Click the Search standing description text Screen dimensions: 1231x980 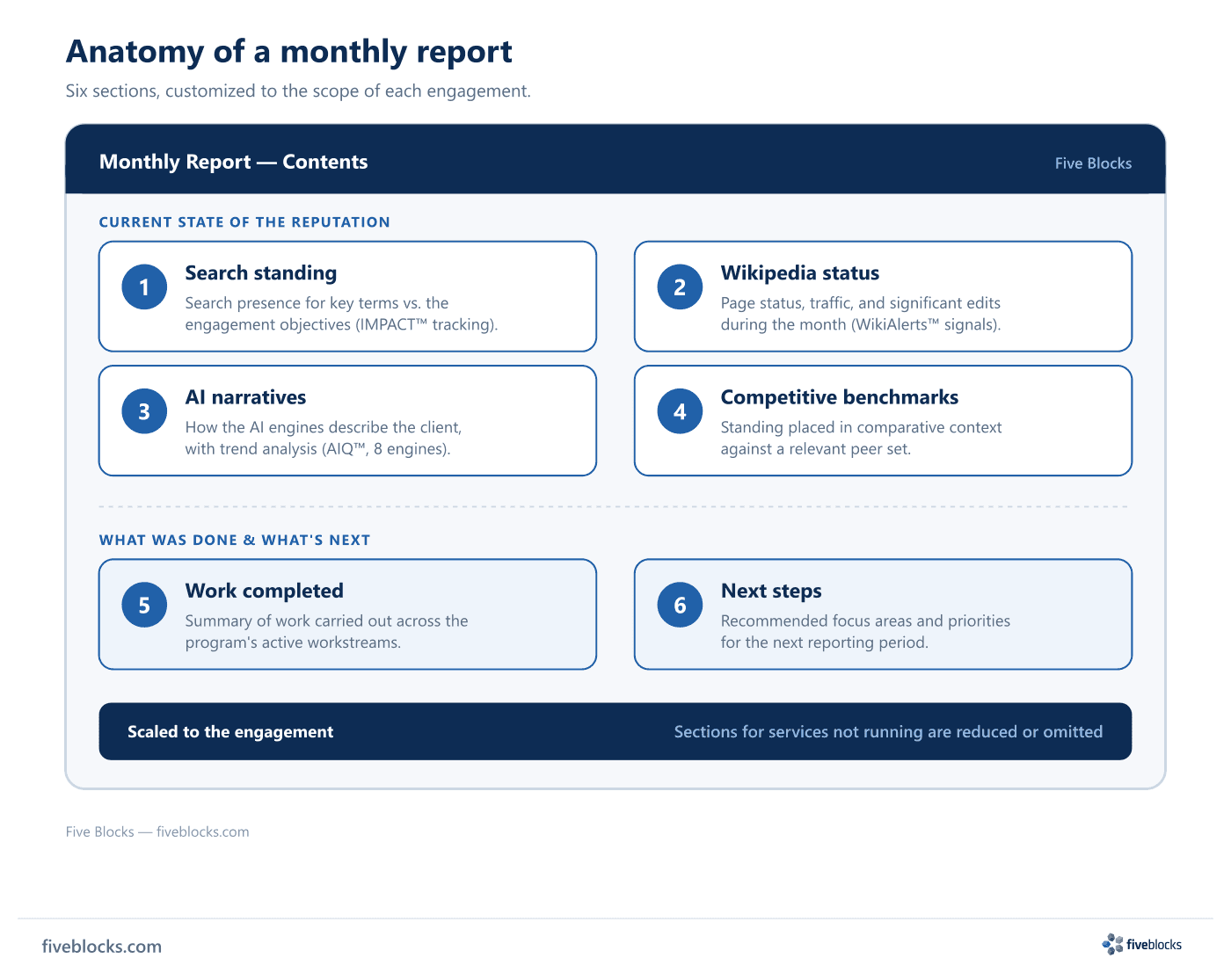tap(341, 314)
